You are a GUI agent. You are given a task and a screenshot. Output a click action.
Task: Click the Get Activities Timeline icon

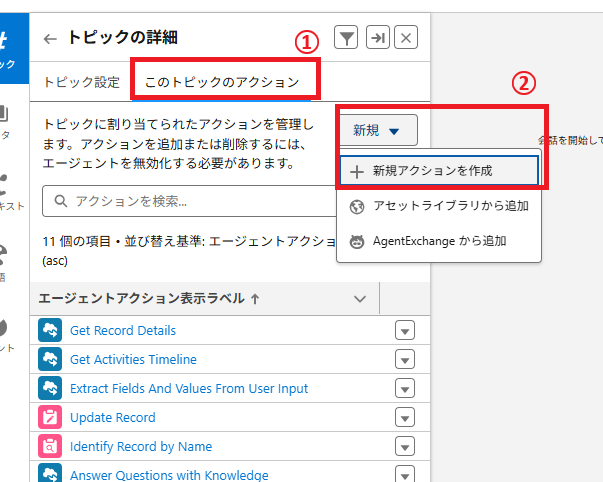(x=50, y=360)
